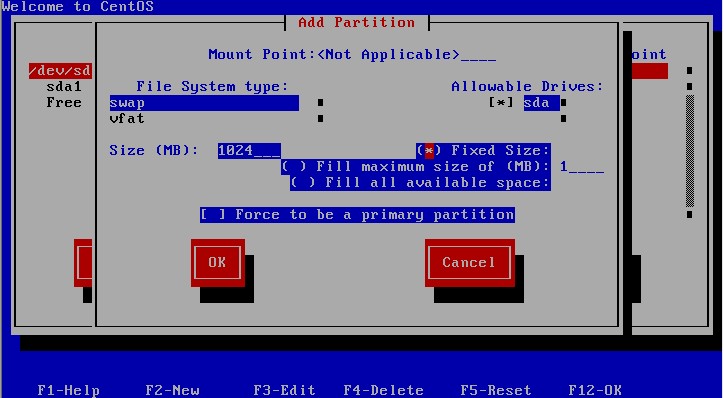724x398 pixels.
Task: Click the OK button in Add Partition
Action: coord(217,262)
